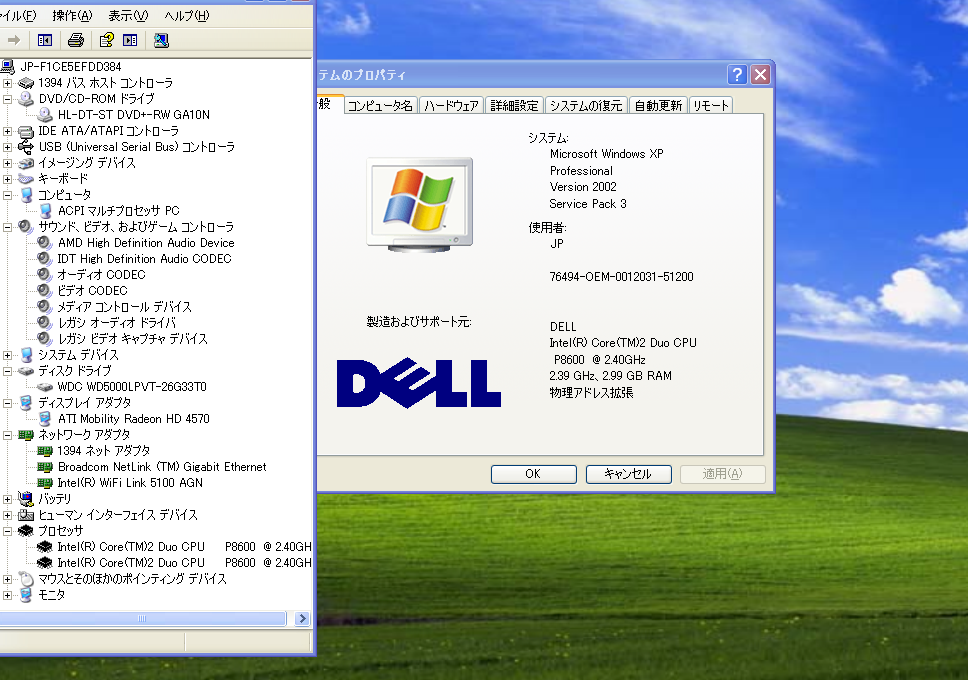Screen dimensions: 968x680
Task: Click the scroll right arrow in Device Manager
Action: point(302,618)
